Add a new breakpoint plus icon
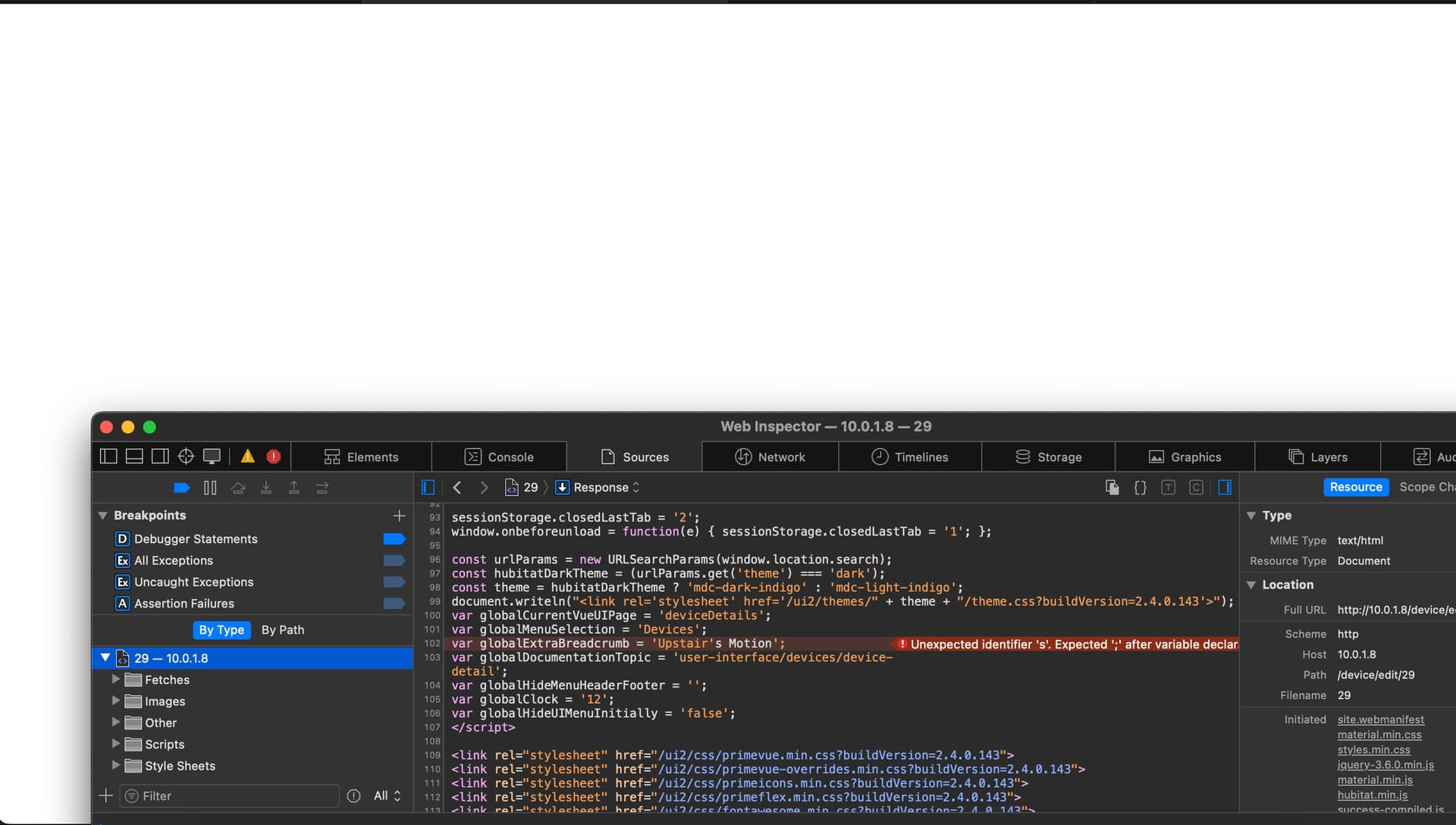Viewport: 1456px width, 825px height. click(400, 516)
